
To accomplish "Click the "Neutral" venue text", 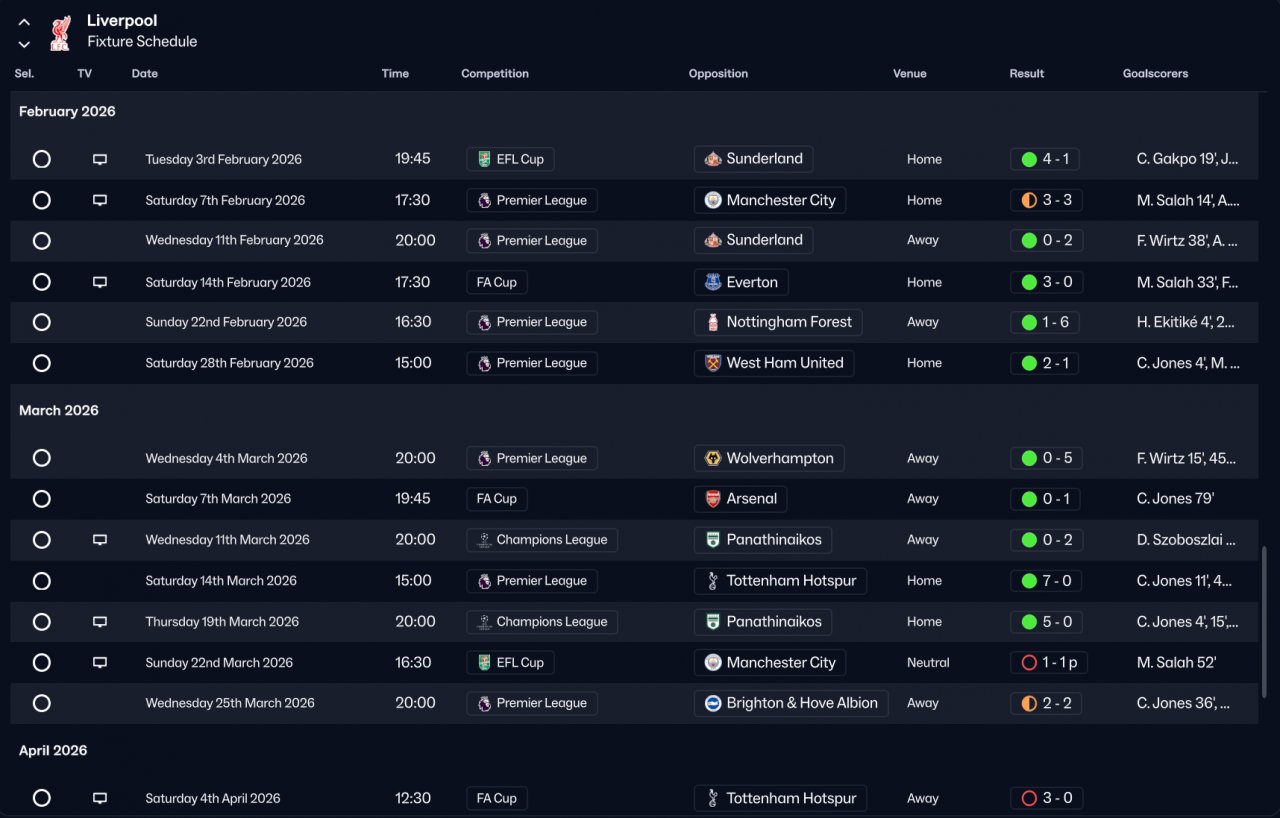I will 928,662.
